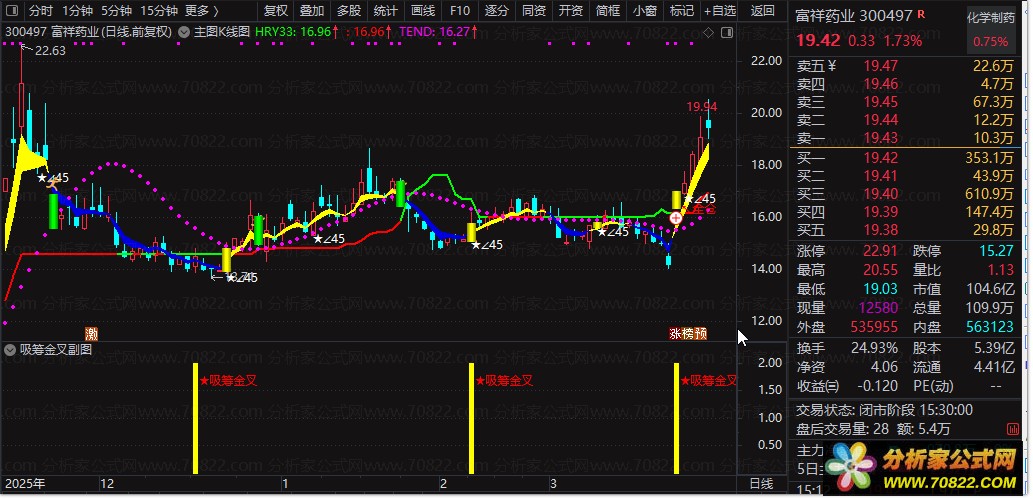Image resolution: width=1033 pixels, height=499 pixels.
Task: Click the 300497 富祥药业(日线.前复权) chart title
Action: (x=89, y=31)
